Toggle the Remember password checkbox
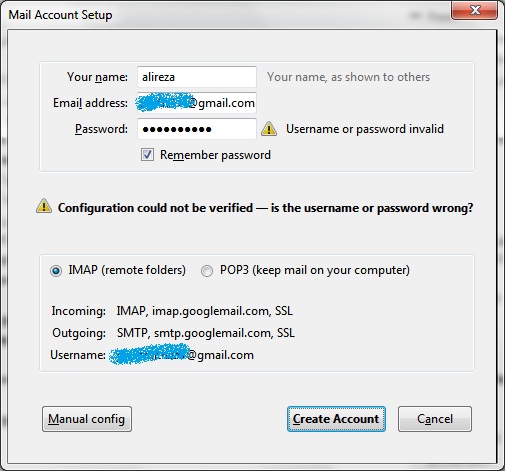 tap(147, 155)
